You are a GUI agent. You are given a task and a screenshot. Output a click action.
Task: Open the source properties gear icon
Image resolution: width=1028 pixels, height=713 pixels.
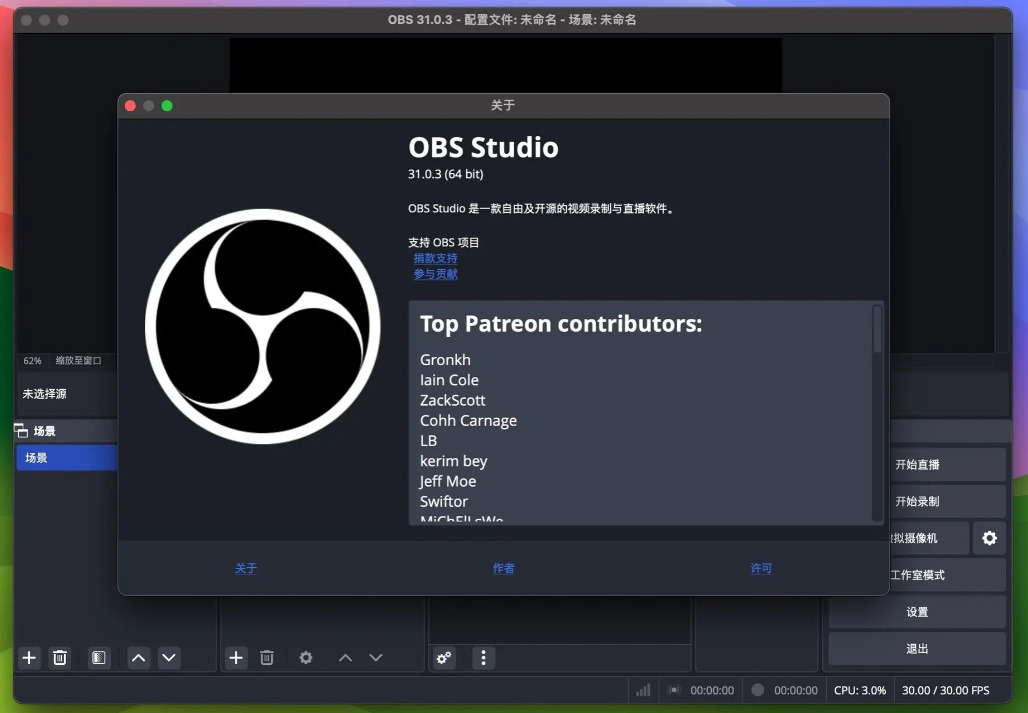click(x=306, y=657)
